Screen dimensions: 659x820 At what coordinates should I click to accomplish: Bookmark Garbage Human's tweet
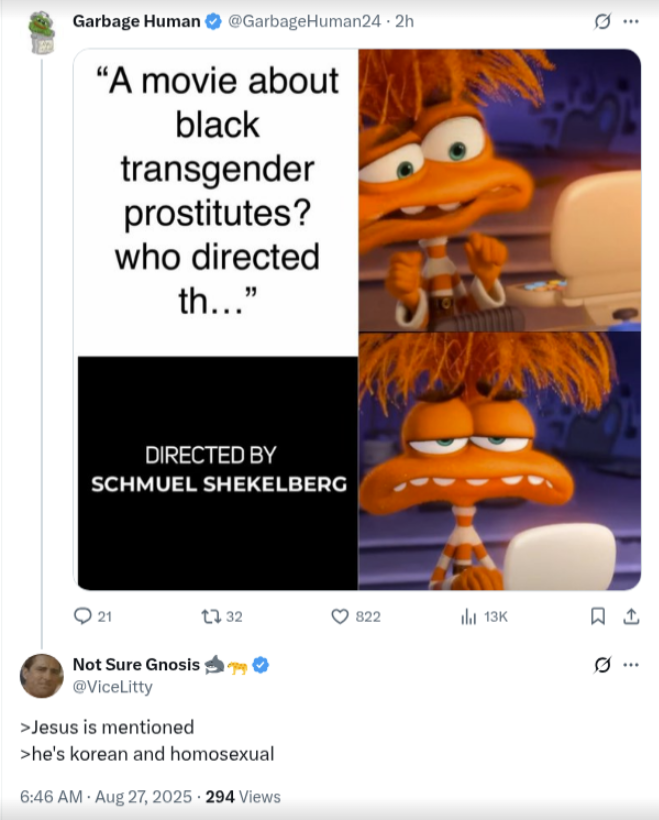[596, 617]
